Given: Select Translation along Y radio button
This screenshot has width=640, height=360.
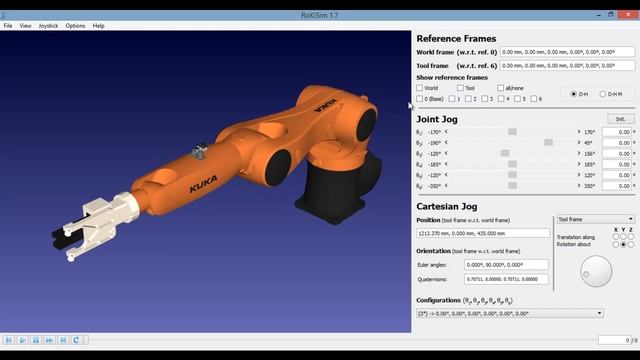Looking at the screenshot, I should click(623, 237).
